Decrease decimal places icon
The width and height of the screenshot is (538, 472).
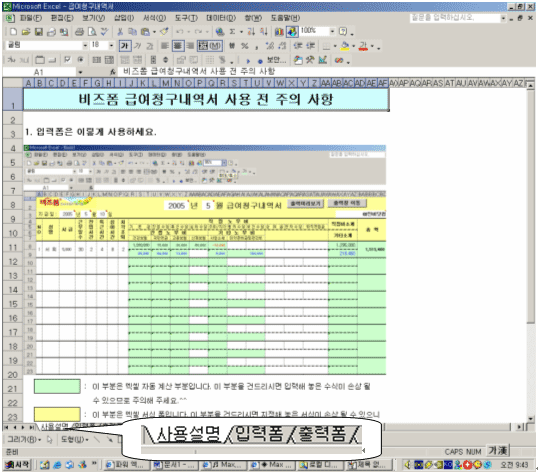(282, 46)
